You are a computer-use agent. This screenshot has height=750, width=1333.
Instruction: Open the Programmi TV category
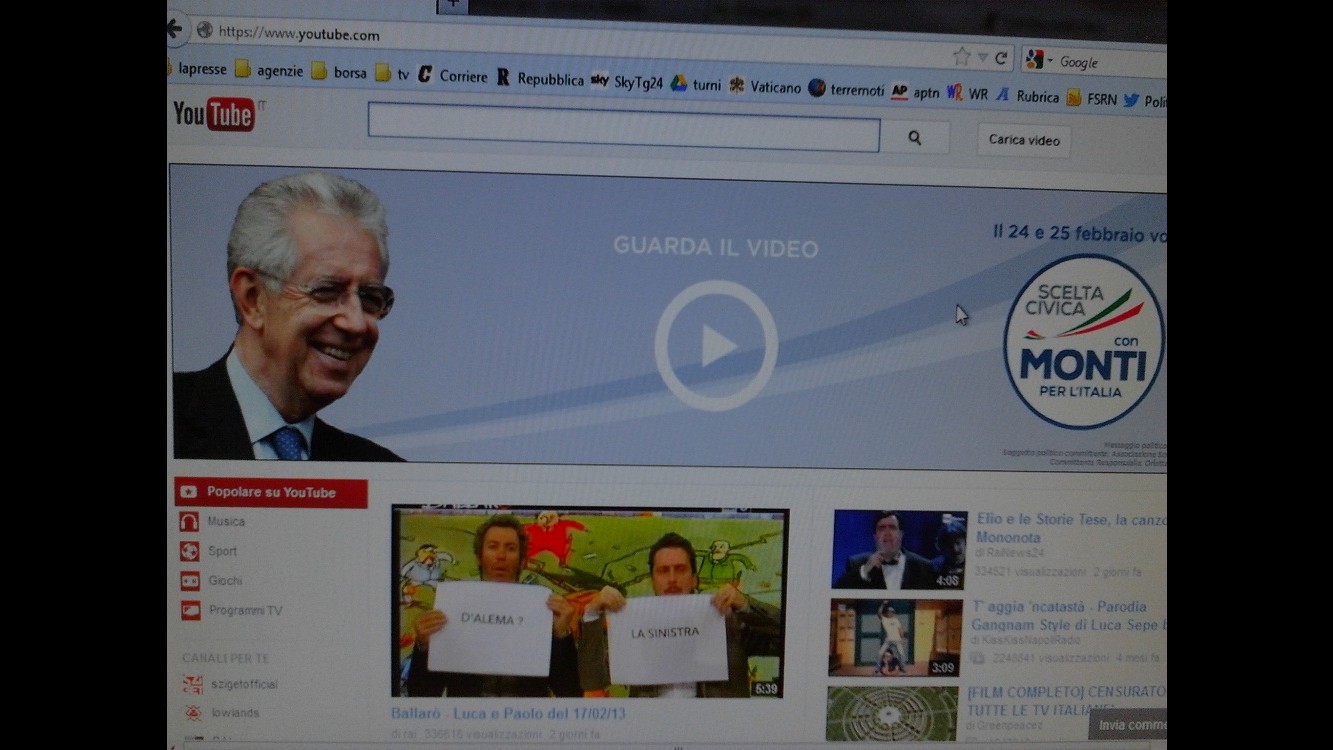pyautogui.click(x=245, y=611)
